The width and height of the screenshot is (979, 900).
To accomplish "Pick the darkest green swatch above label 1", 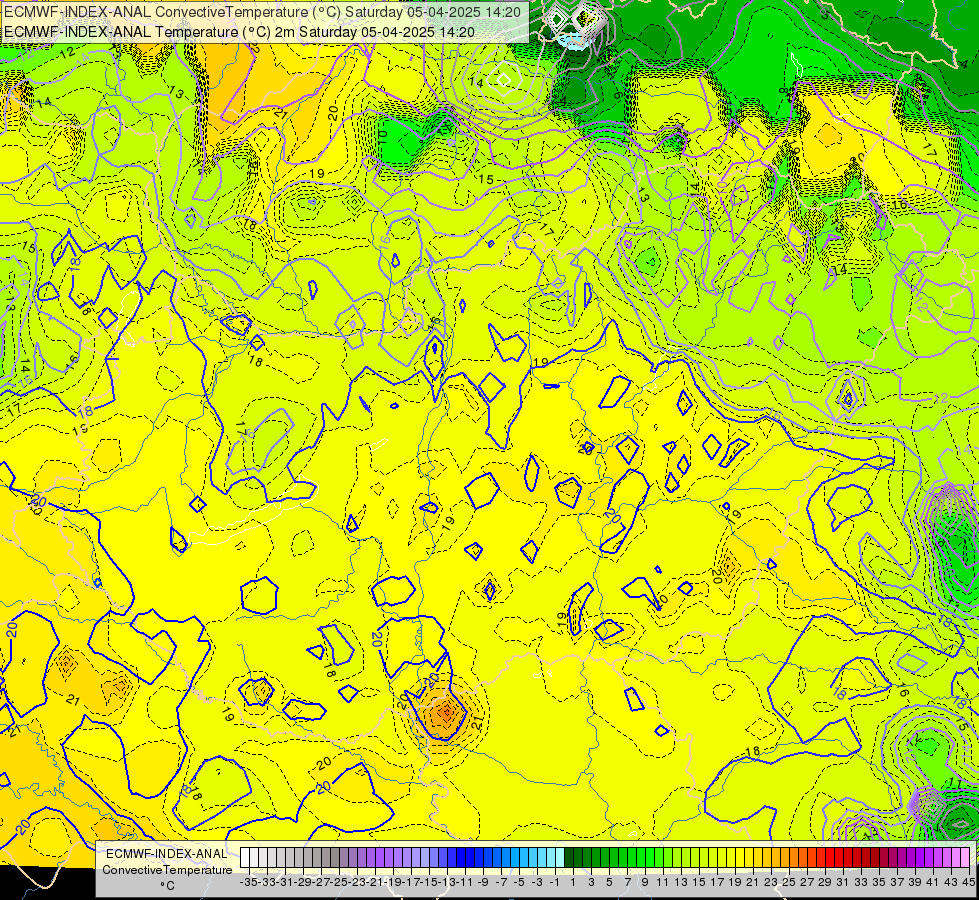I will pyautogui.click(x=569, y=857).
